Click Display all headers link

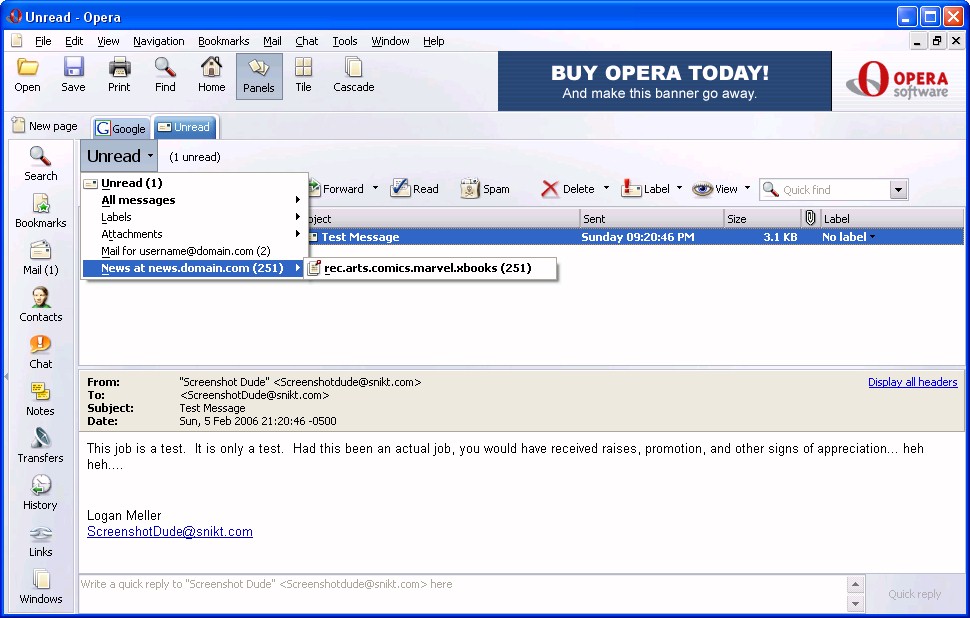tap(912, 382)
